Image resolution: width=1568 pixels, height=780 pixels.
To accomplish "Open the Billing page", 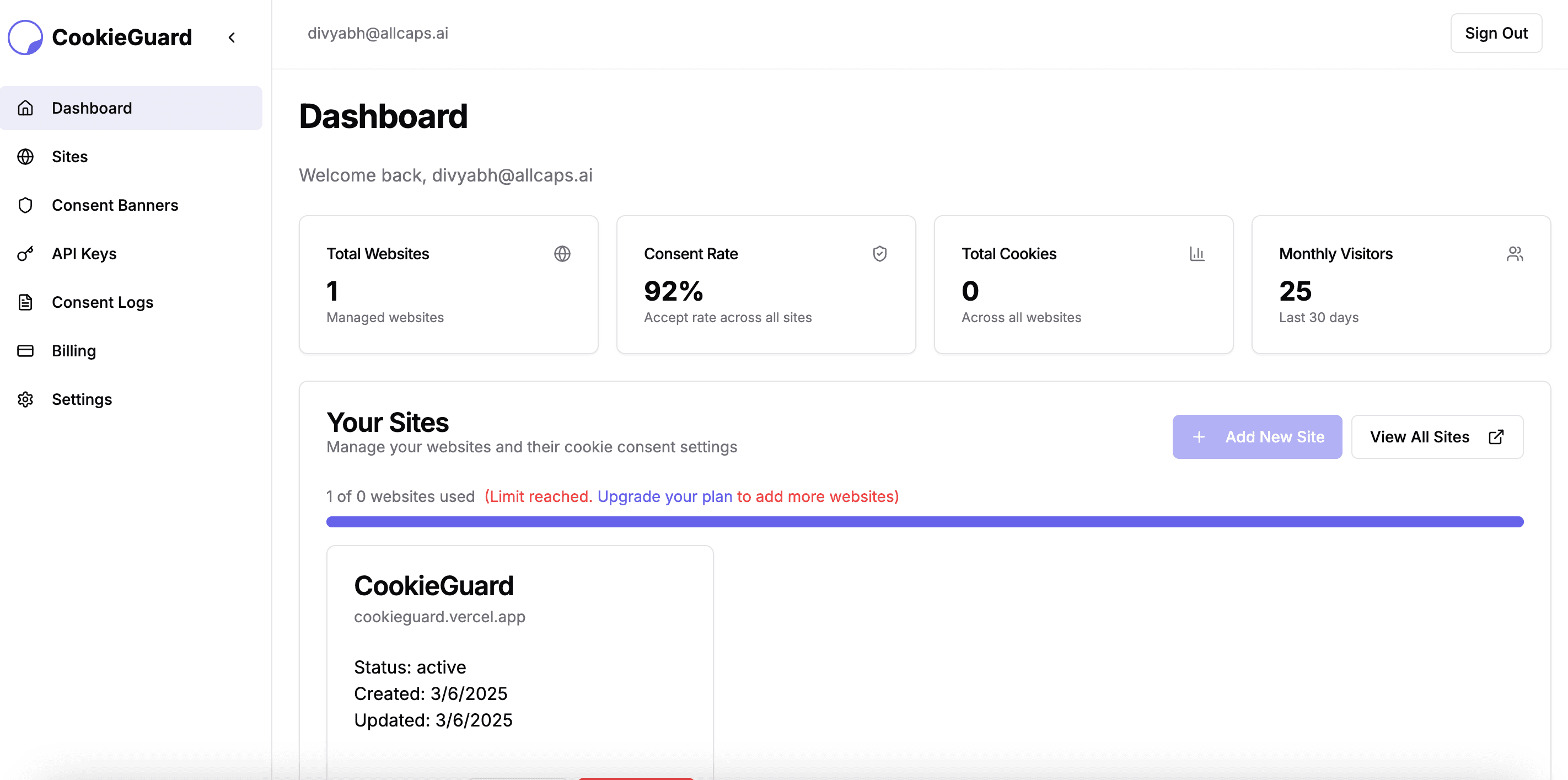I will [131, 351].
